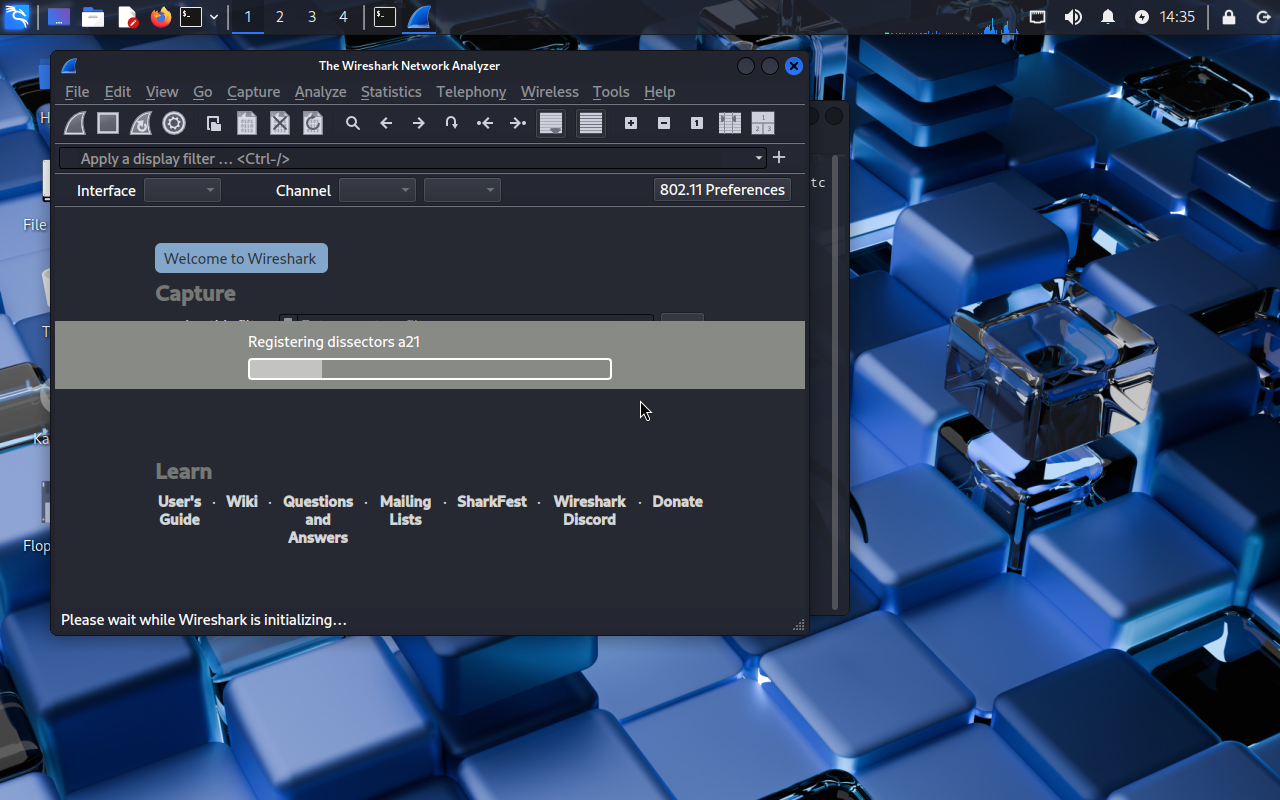Click the zoom in plus icon

pyautogui.click(x=631, y=123)
